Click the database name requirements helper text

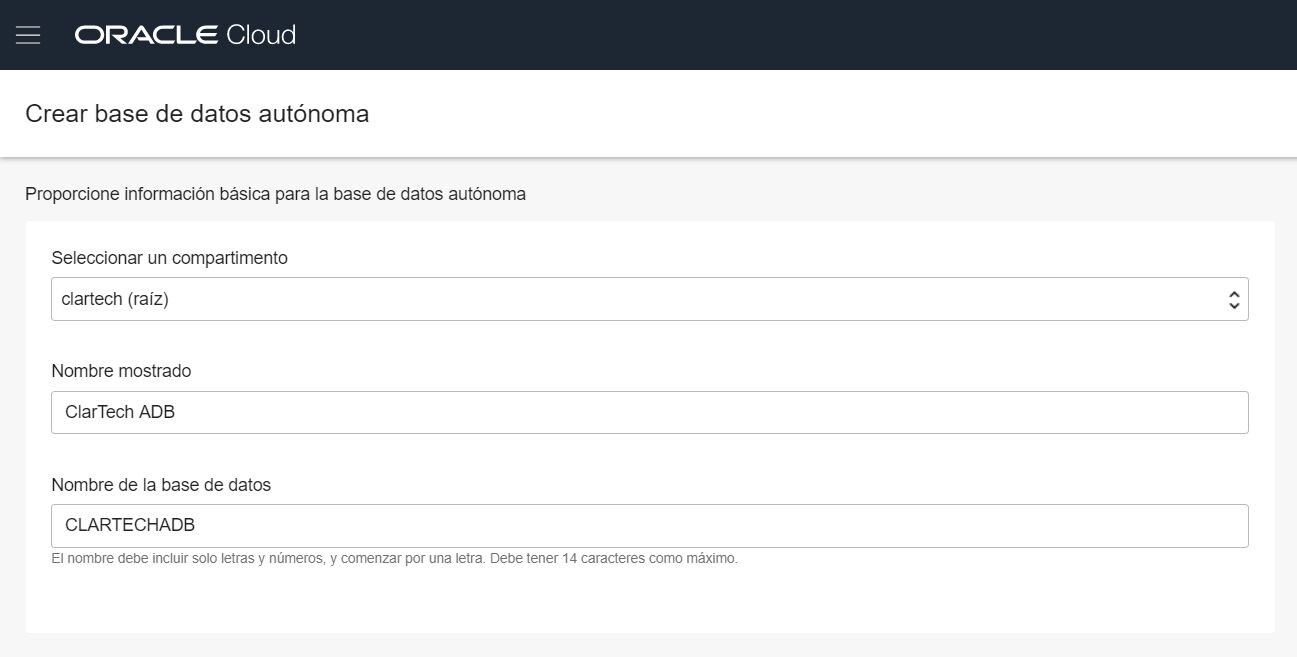[x=395, y=558]
